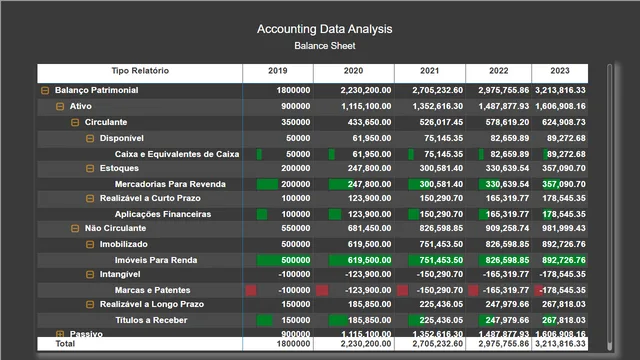
Task: Collapse the Circulante group
Action: click(75, 122)
